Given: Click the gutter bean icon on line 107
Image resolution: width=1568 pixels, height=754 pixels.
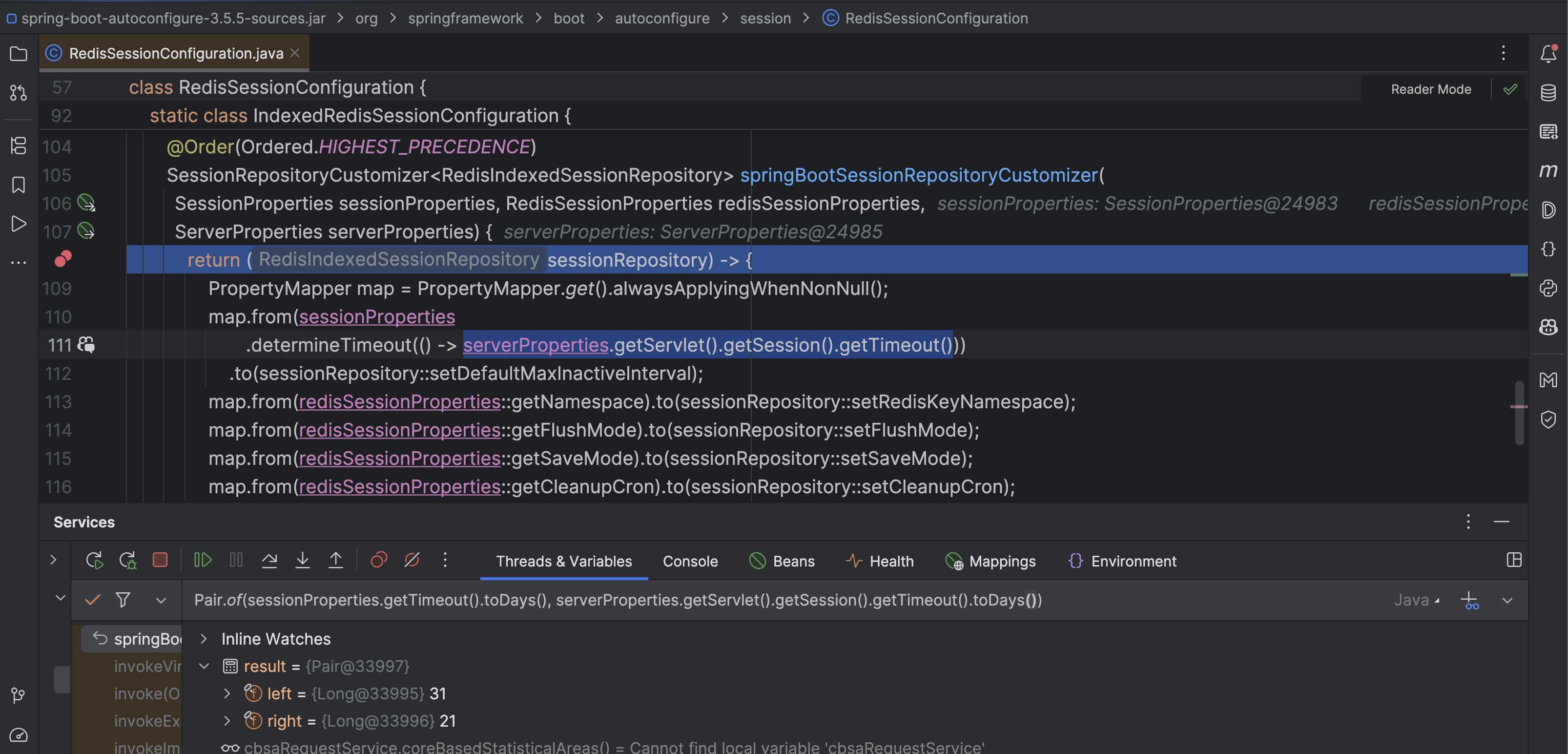Looking at the screenshot, I should point(86,231).
